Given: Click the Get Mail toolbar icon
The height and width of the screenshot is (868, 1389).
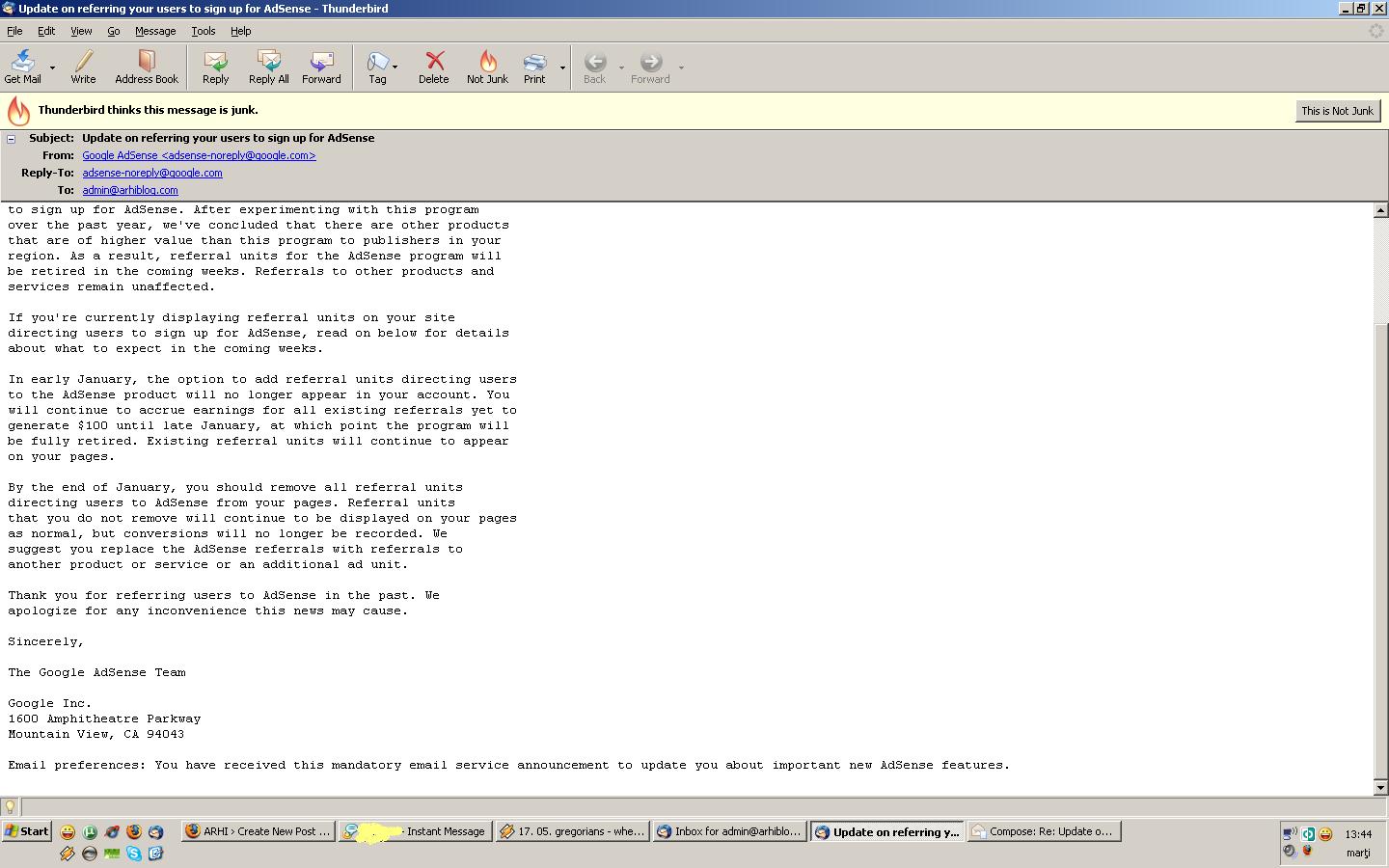Looking at the screenshot, I should coord(22,68).
